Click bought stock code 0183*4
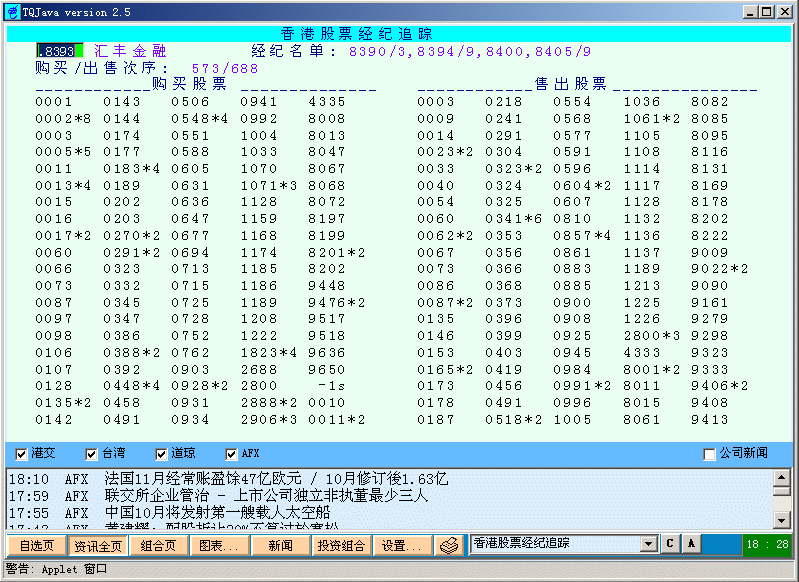This screenshot has height=582, width=799. pyautogui.click(x=131, y=169)
